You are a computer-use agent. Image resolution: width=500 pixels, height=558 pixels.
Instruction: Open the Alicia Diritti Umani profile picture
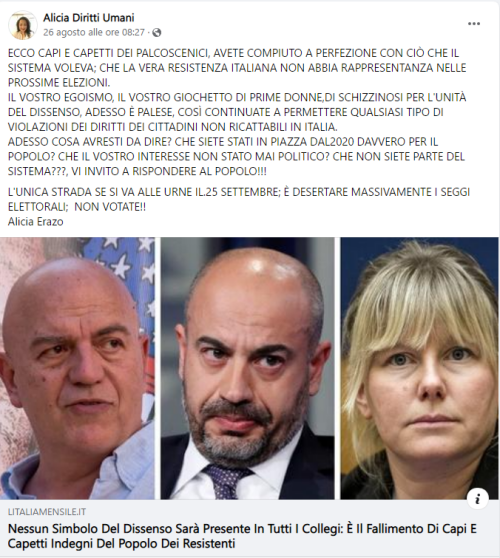click(x=22, y=25)
